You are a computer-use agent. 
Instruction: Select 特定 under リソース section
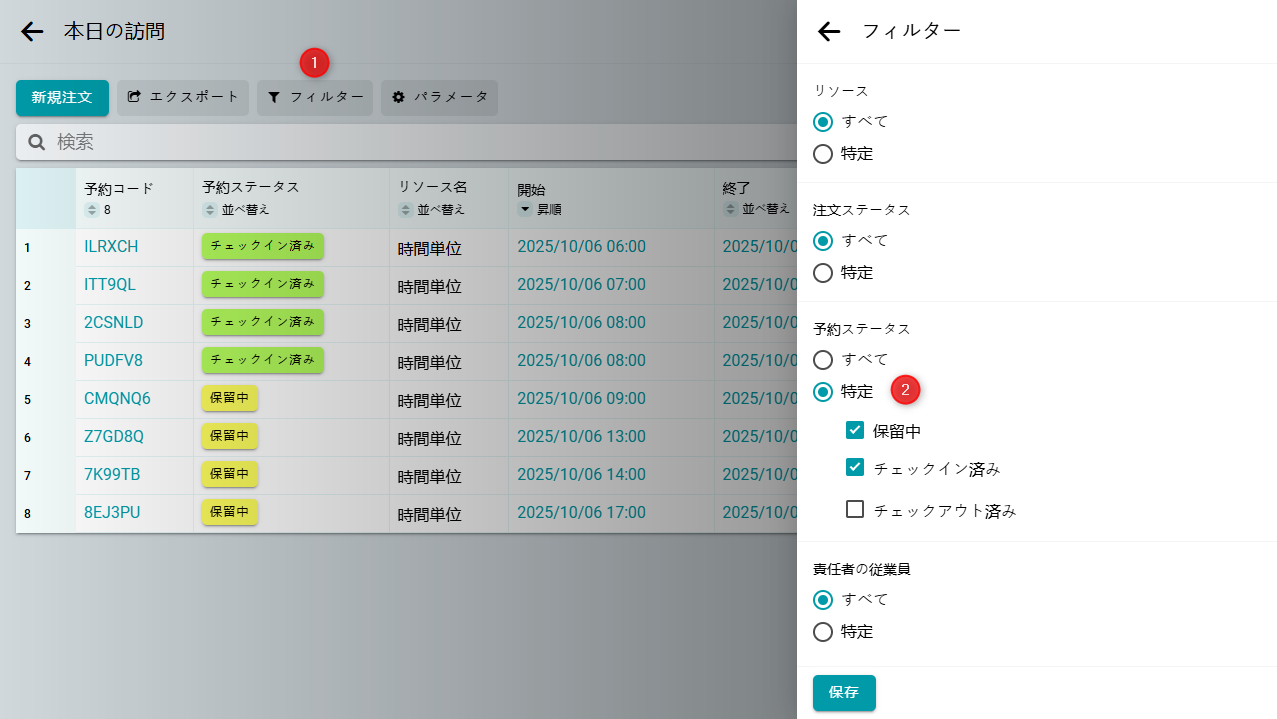pos(823,154)
